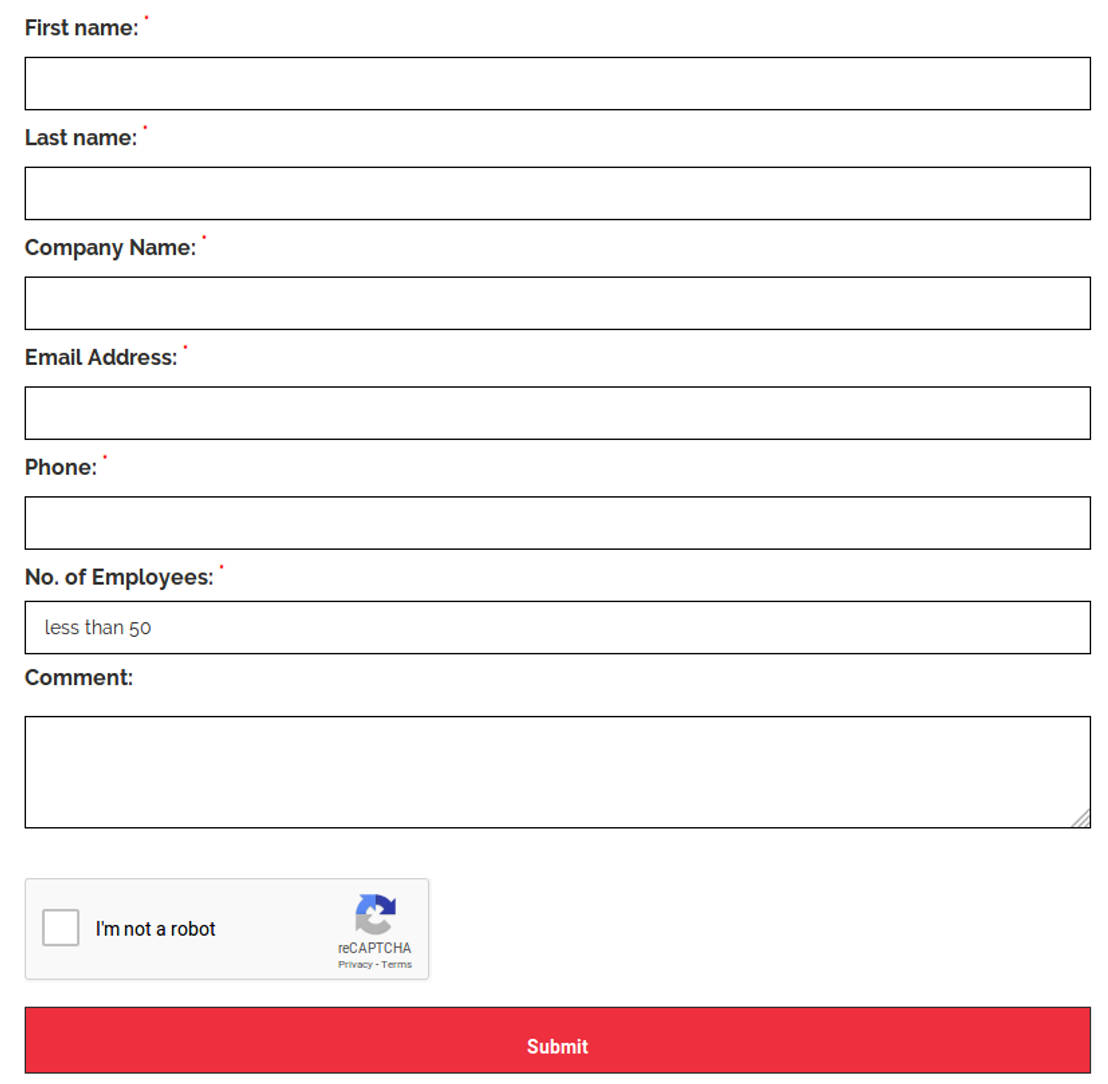
Task: Focus the Phone number input
Action: [x=557, y=523]
